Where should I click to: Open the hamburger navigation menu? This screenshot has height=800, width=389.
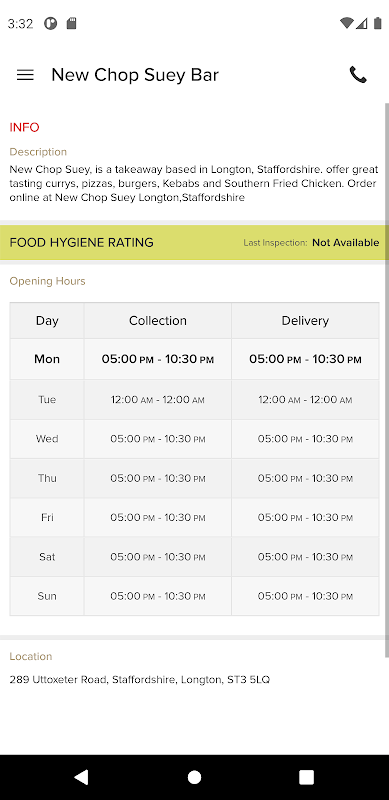click(x=25, y=75)
